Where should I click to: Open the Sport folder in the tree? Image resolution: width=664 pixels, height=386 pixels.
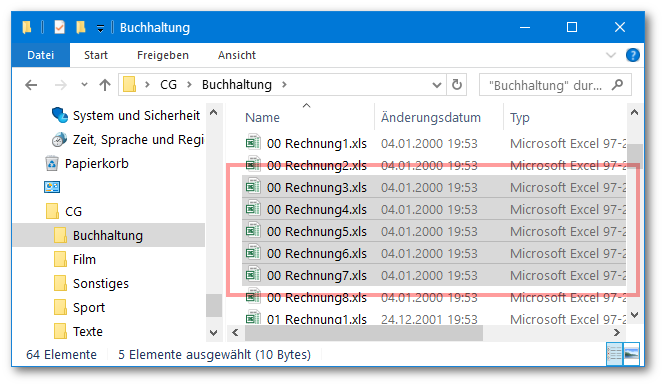(89, 307)
